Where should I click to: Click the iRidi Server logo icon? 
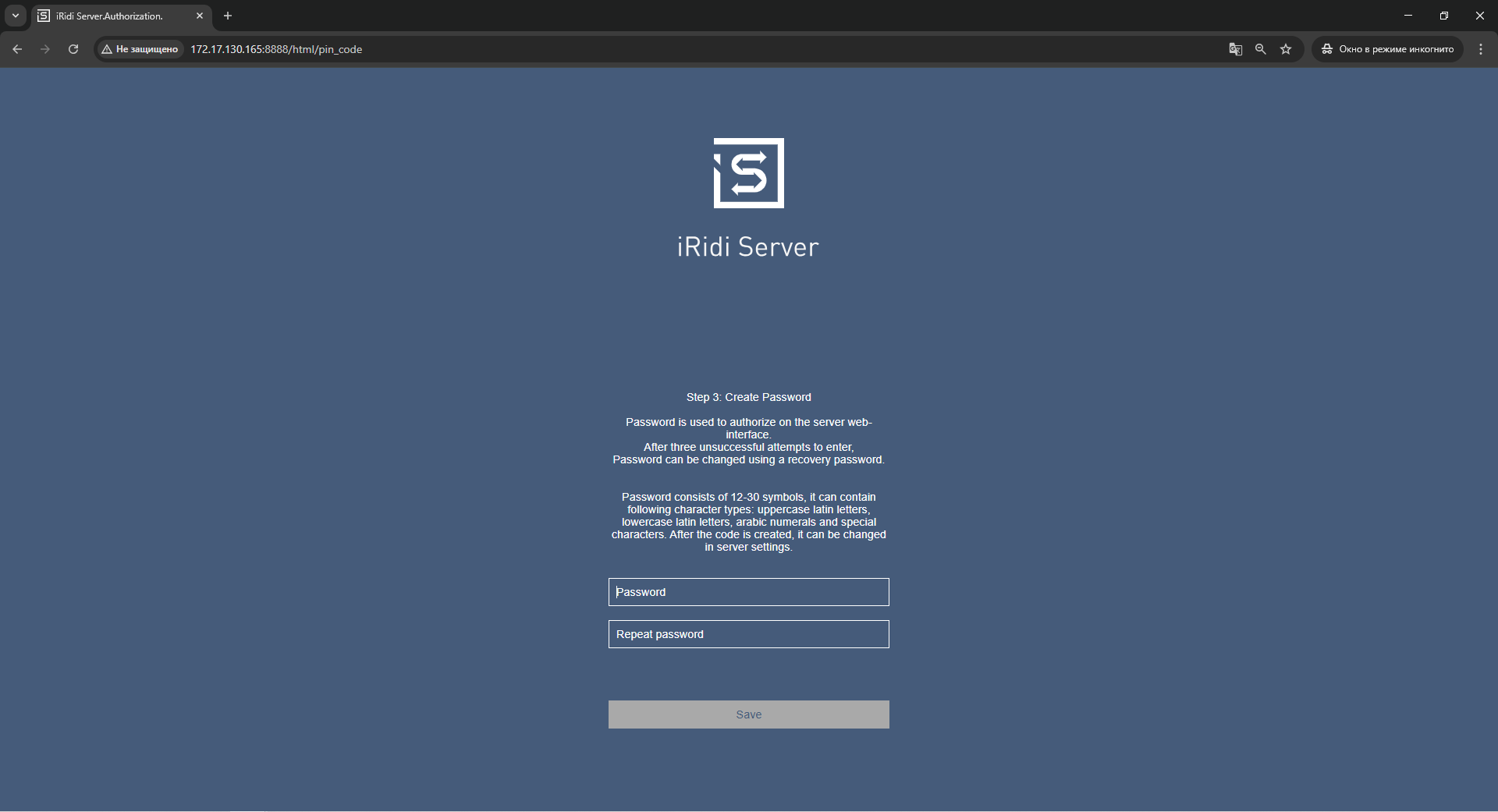[x=748, y=173]
